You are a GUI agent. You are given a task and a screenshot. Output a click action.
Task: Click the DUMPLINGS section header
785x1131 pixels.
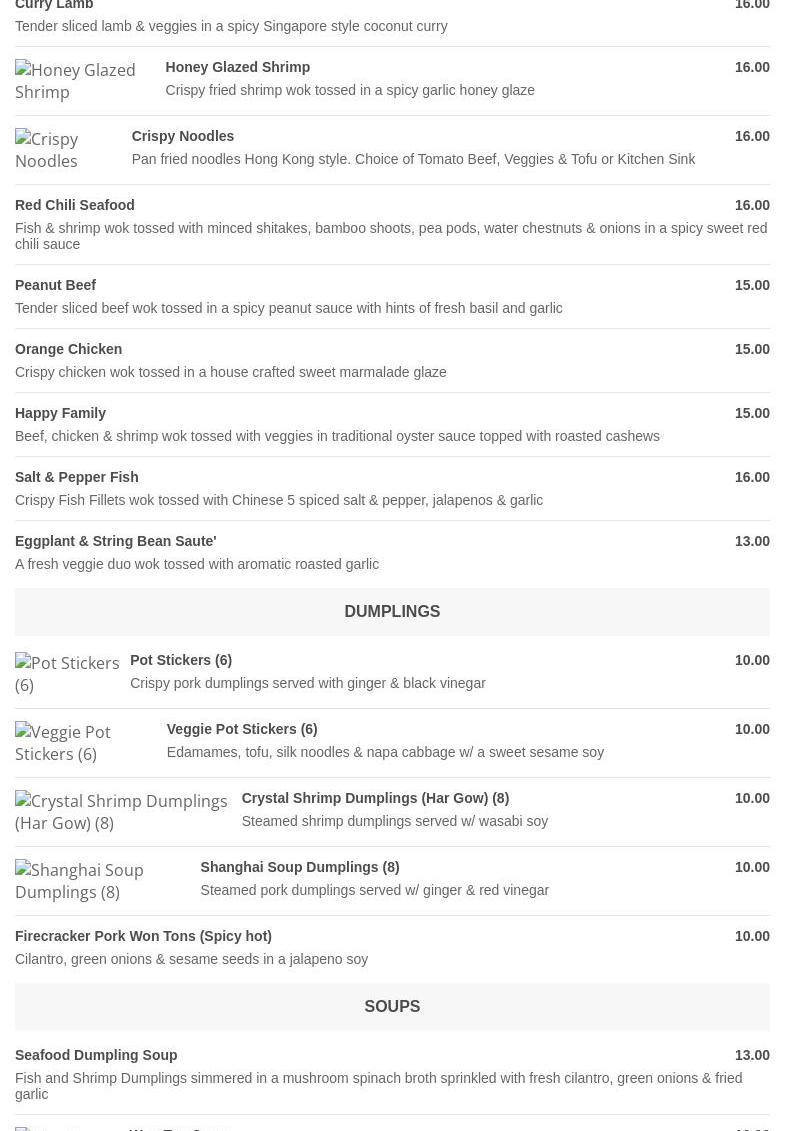coord(392,612)
